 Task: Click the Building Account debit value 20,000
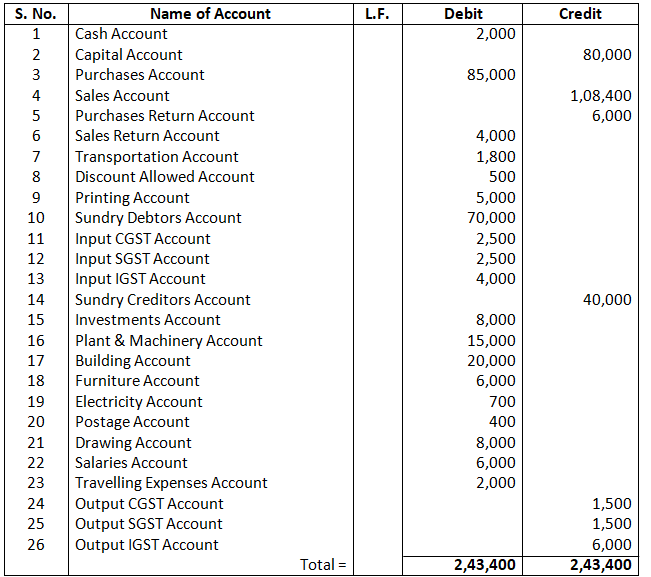tap(491, 361)
